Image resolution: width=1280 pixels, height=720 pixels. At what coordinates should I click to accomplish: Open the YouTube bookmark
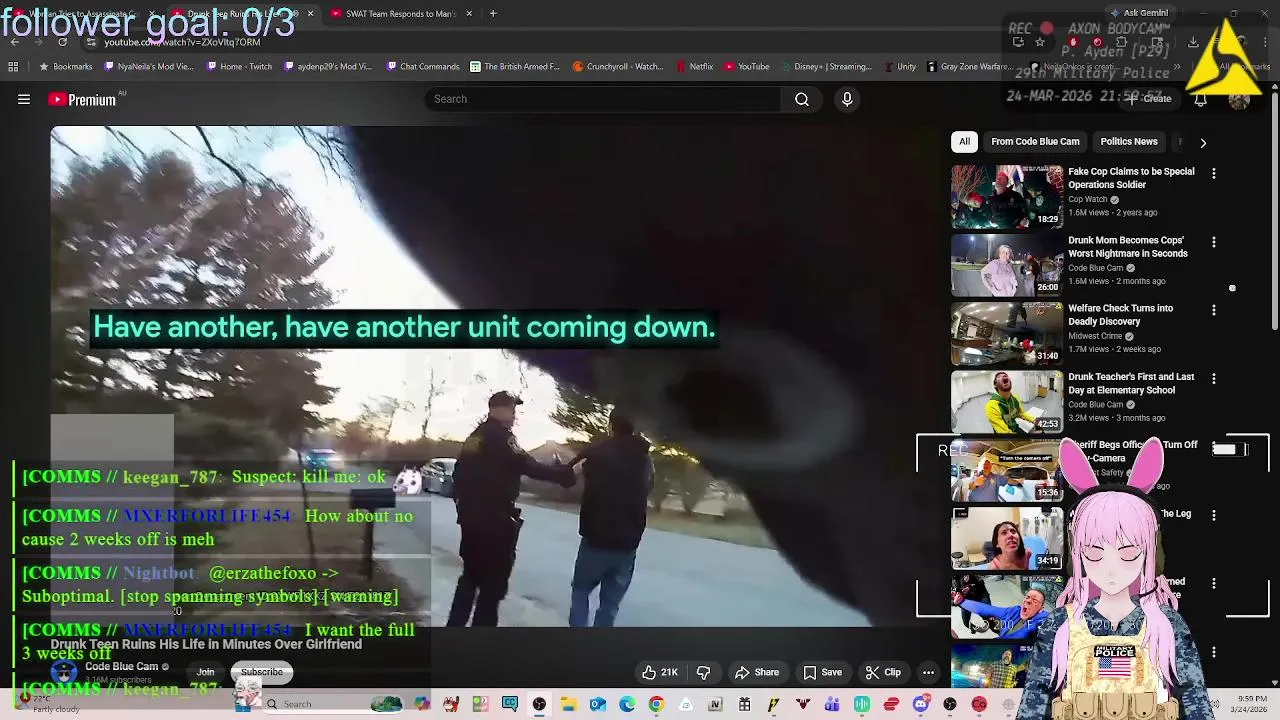(x=747, y=67)
